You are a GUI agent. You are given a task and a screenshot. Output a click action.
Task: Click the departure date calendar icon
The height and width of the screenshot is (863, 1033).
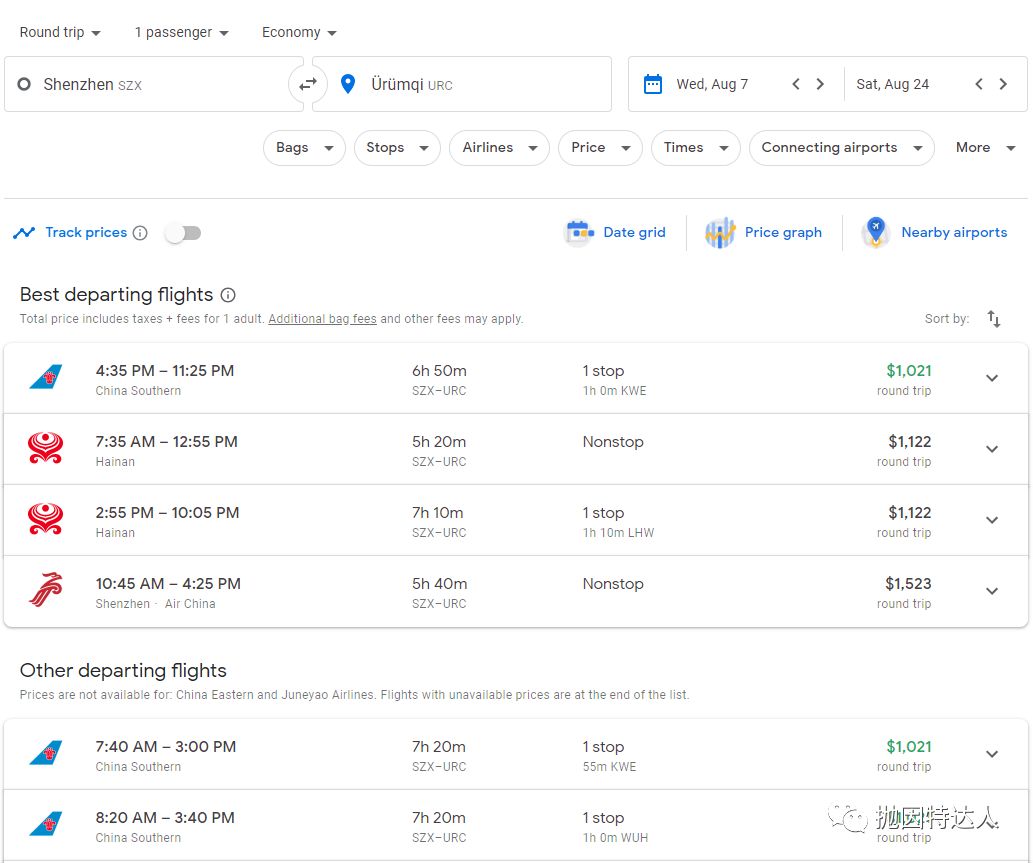point(653,84)
